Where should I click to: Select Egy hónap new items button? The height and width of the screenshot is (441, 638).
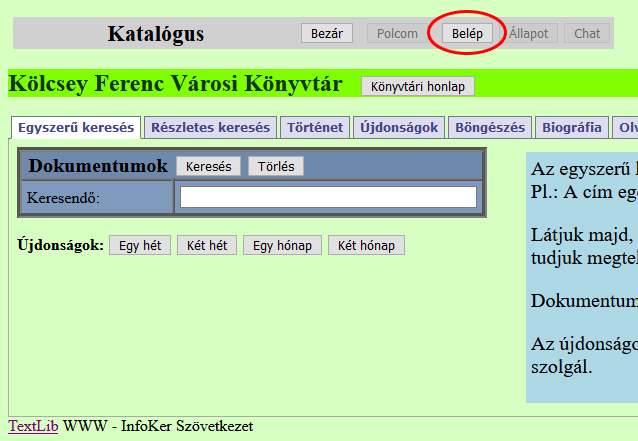pos(282,245)
